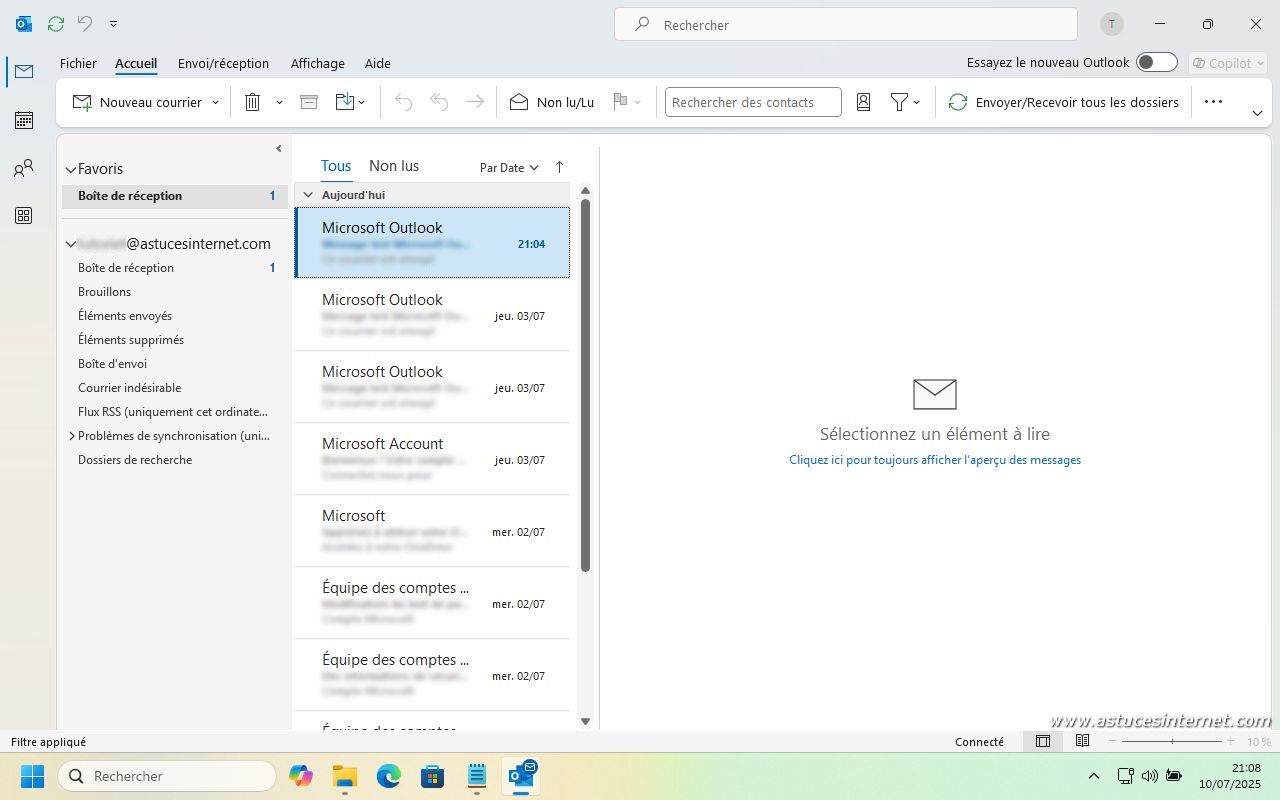Switch to Reading view icon in status bar
Screen dimensions: 1280x800
pyautogui.click(x=1082, y=742)
